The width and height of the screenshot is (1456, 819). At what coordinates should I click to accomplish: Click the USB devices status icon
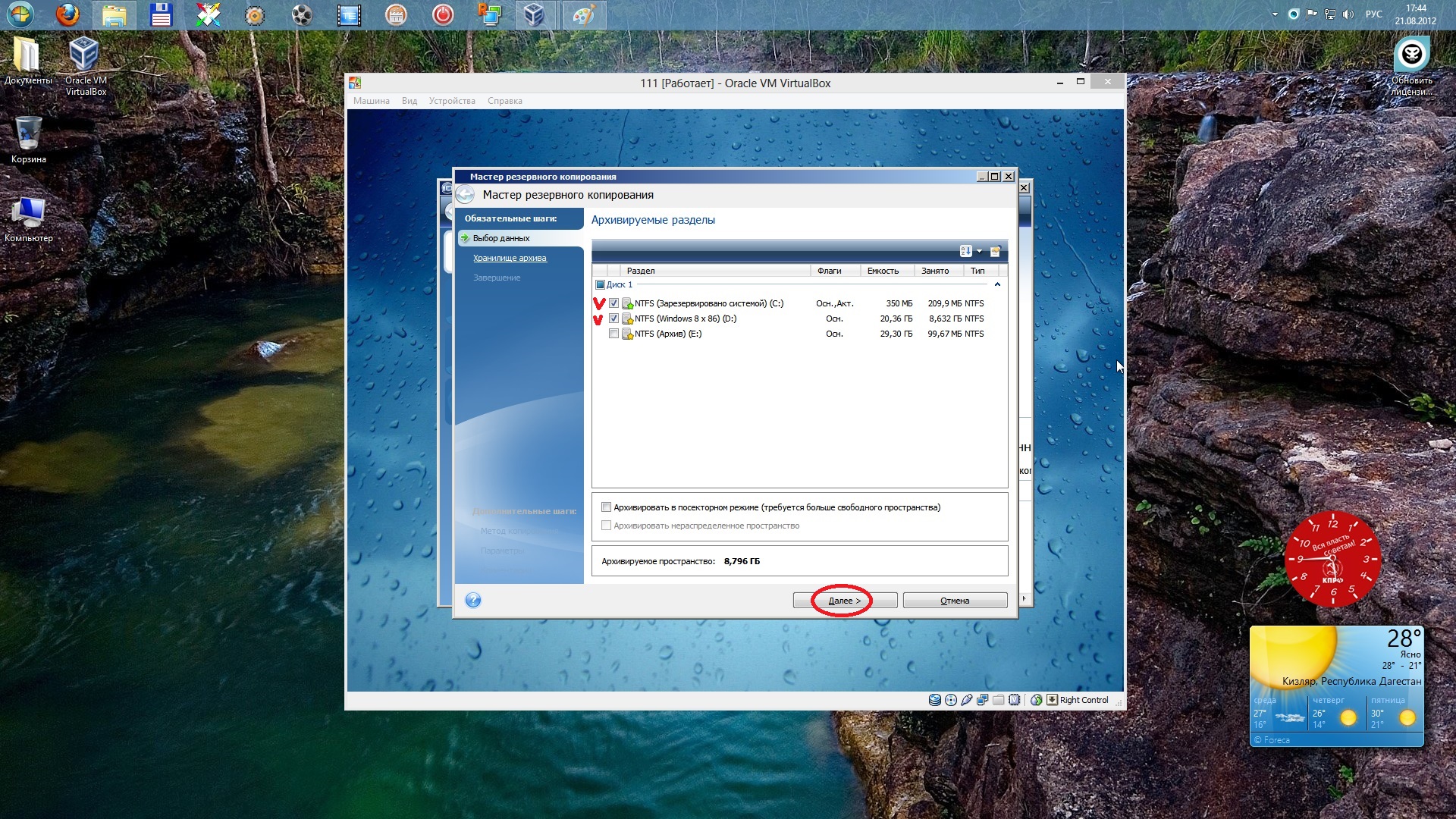(966, 700)
